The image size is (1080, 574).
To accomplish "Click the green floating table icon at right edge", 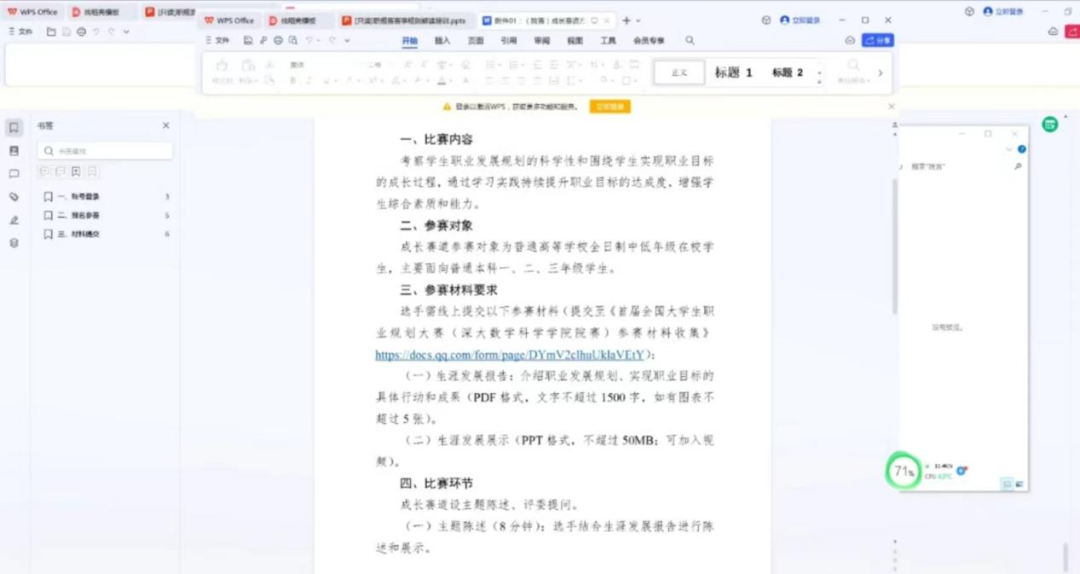I will (1049, 124).
